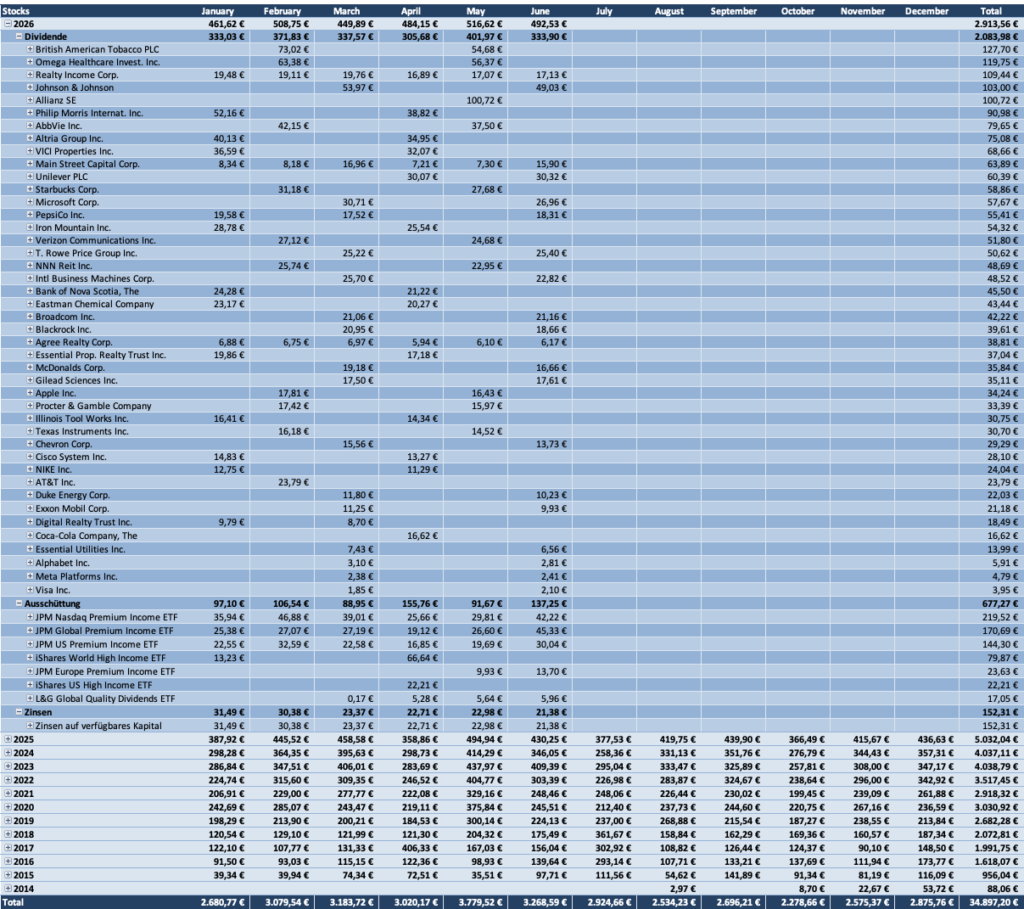Expand Omega Healthcare Invest. Inc. row

30,62
